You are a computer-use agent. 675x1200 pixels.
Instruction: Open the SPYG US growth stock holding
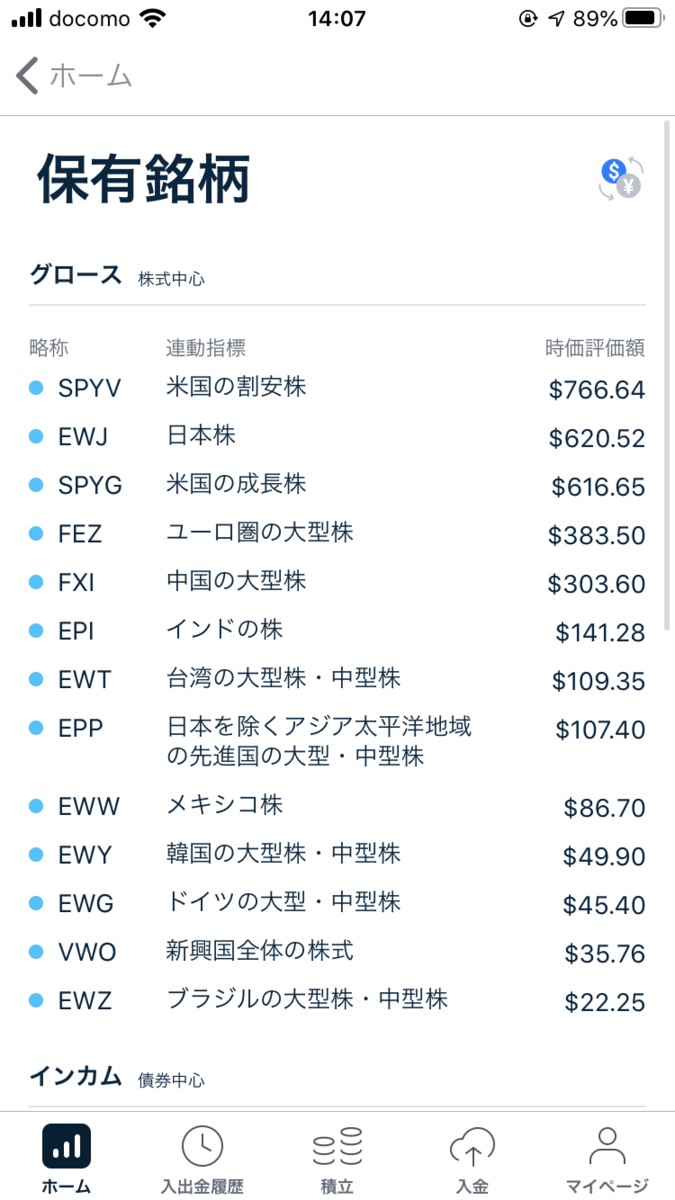pyautogui.click(x=337, y=486)
